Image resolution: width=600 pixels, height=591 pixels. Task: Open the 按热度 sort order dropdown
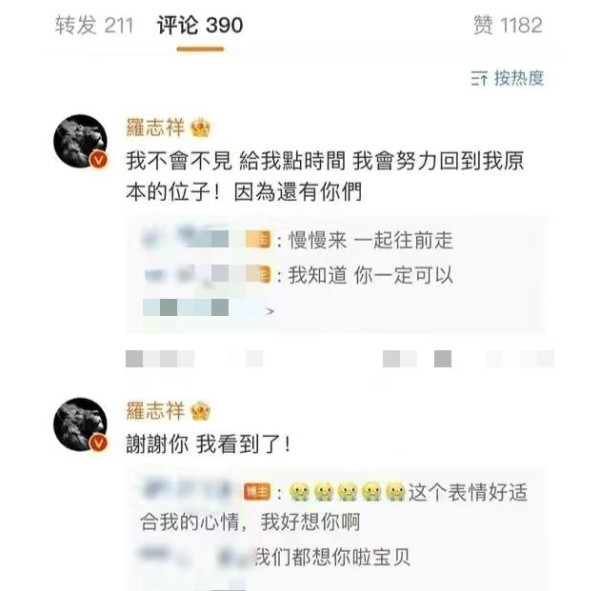click(507, 78)
